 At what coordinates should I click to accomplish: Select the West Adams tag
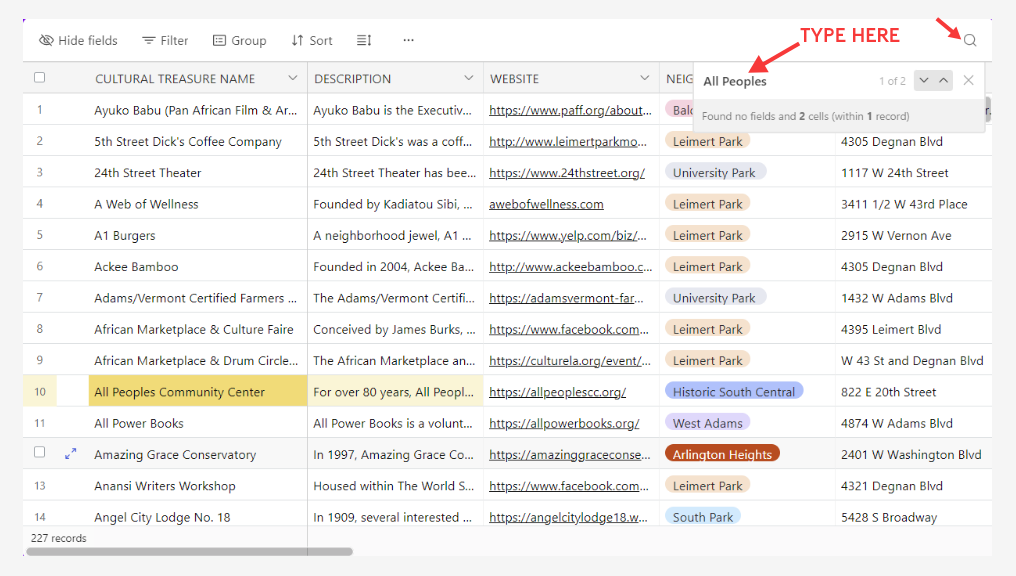tap(708, 423)
